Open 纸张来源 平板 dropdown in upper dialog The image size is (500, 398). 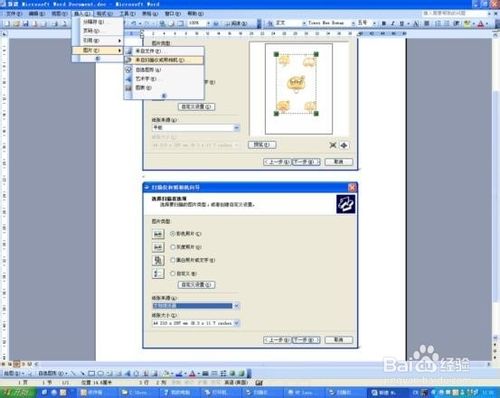(x=237, y=128)
